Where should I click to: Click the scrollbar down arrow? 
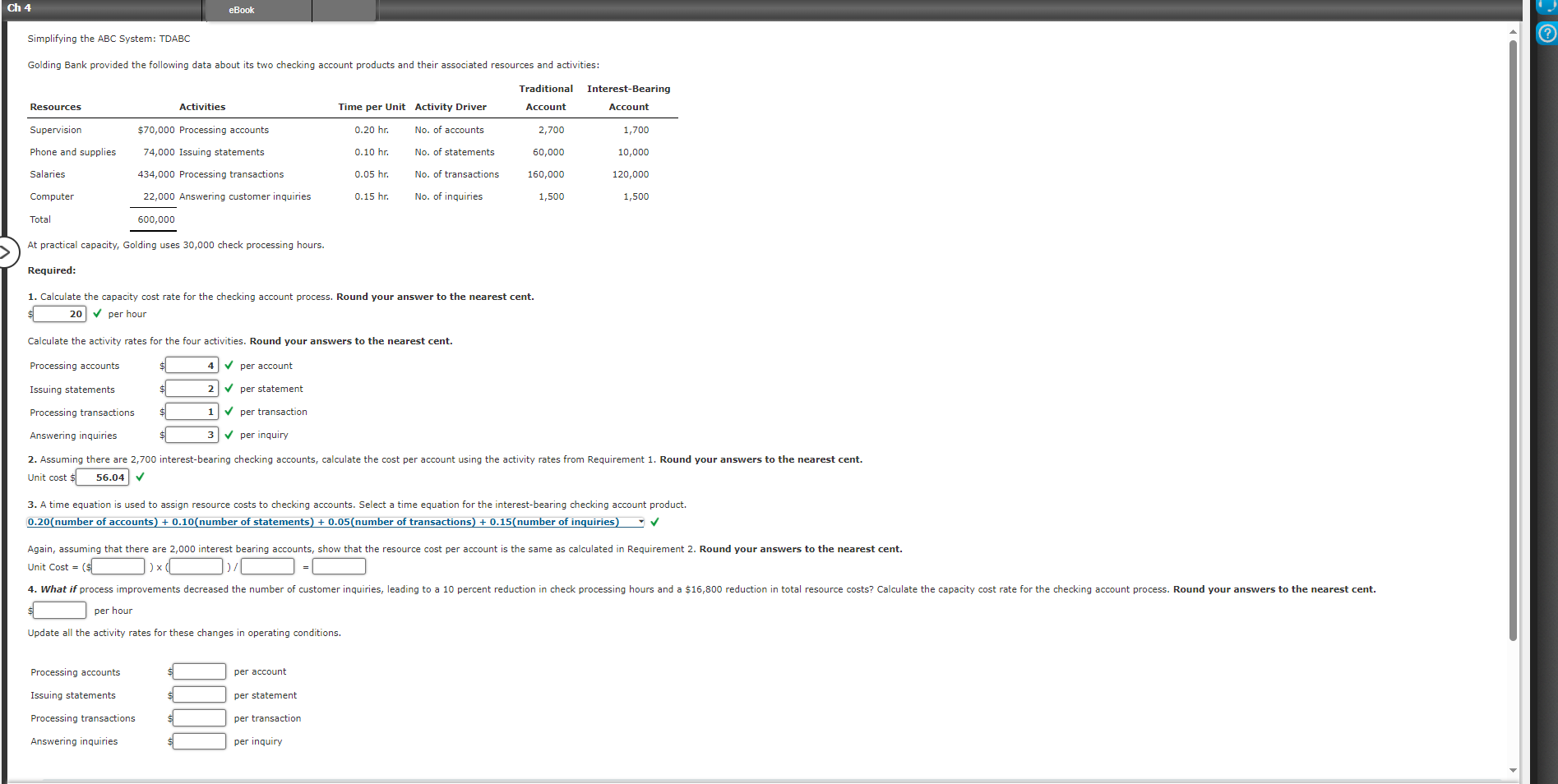click(1512, 771)
